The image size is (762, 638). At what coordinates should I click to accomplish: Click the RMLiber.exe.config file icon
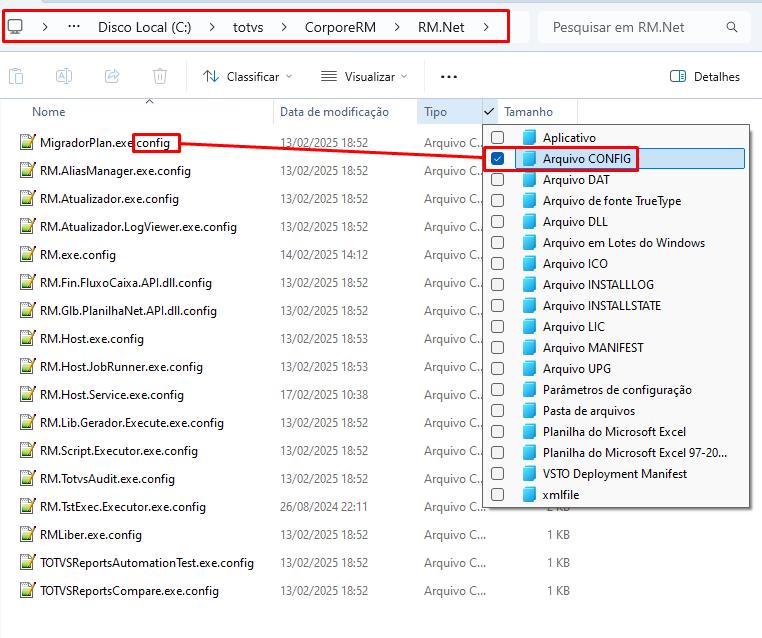[x=27, y=534]
